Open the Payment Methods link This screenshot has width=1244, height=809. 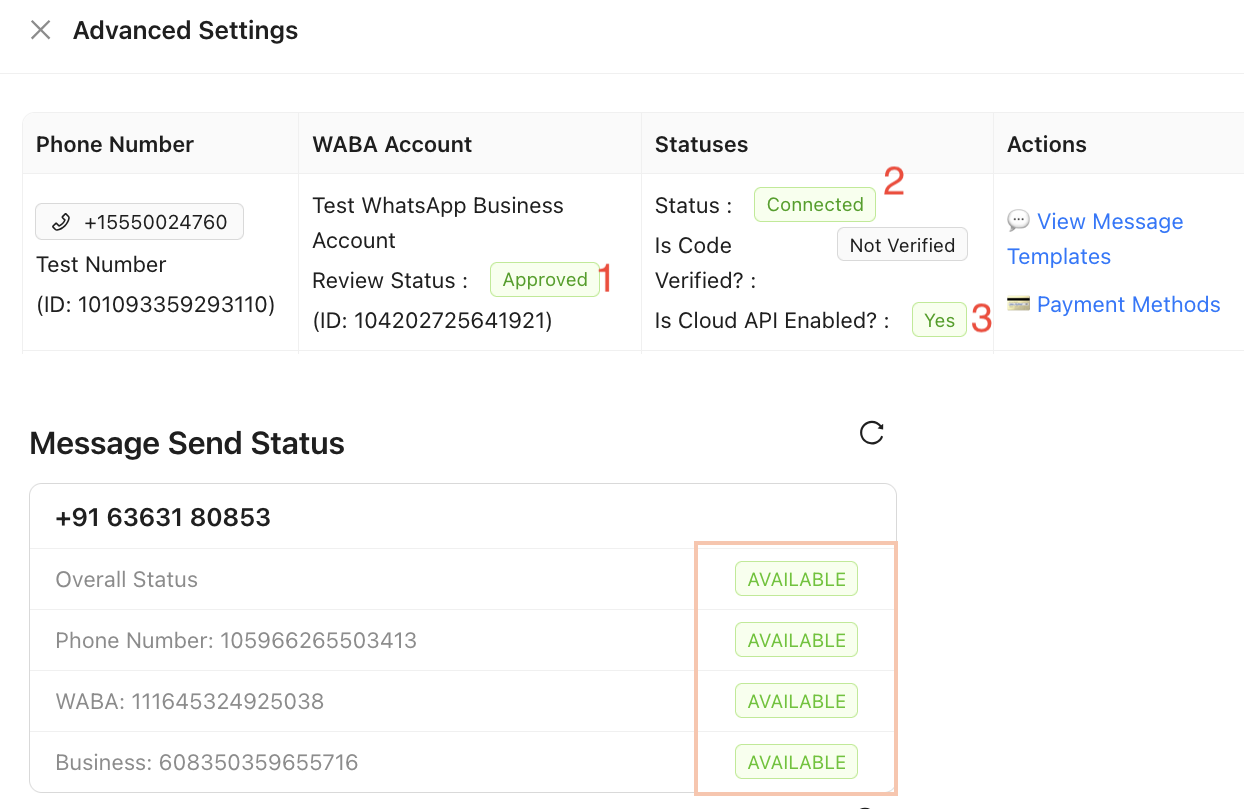[x=1128, y=304]
